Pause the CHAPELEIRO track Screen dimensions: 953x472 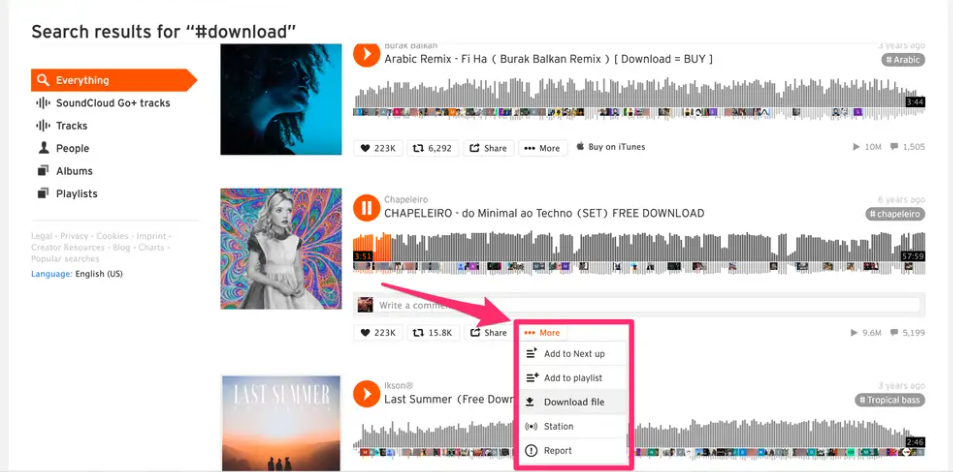pyautogui.click(x=366, y=209)
